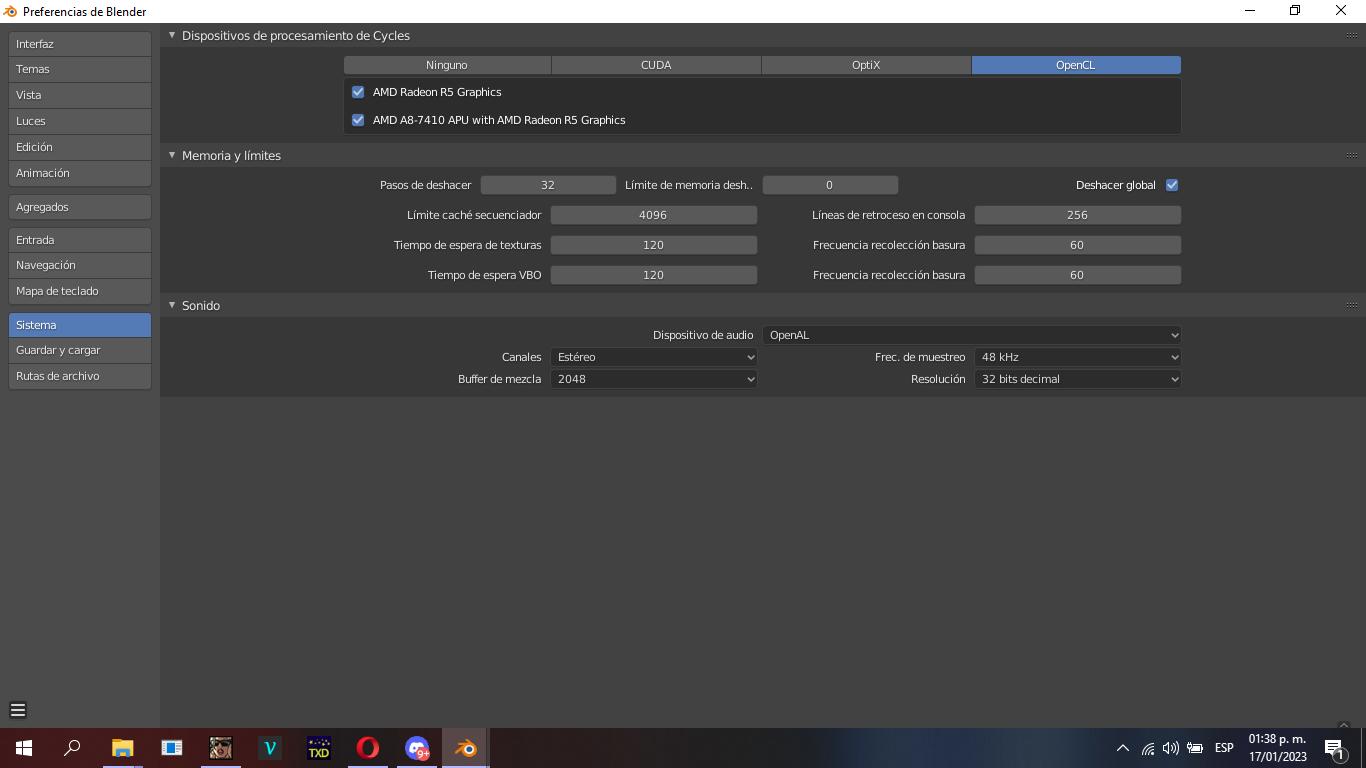This screenshot has height=768, width=1366.
Task: Toggle the AMD A8-7410 APU device checkbox
Action: point(358,120)
